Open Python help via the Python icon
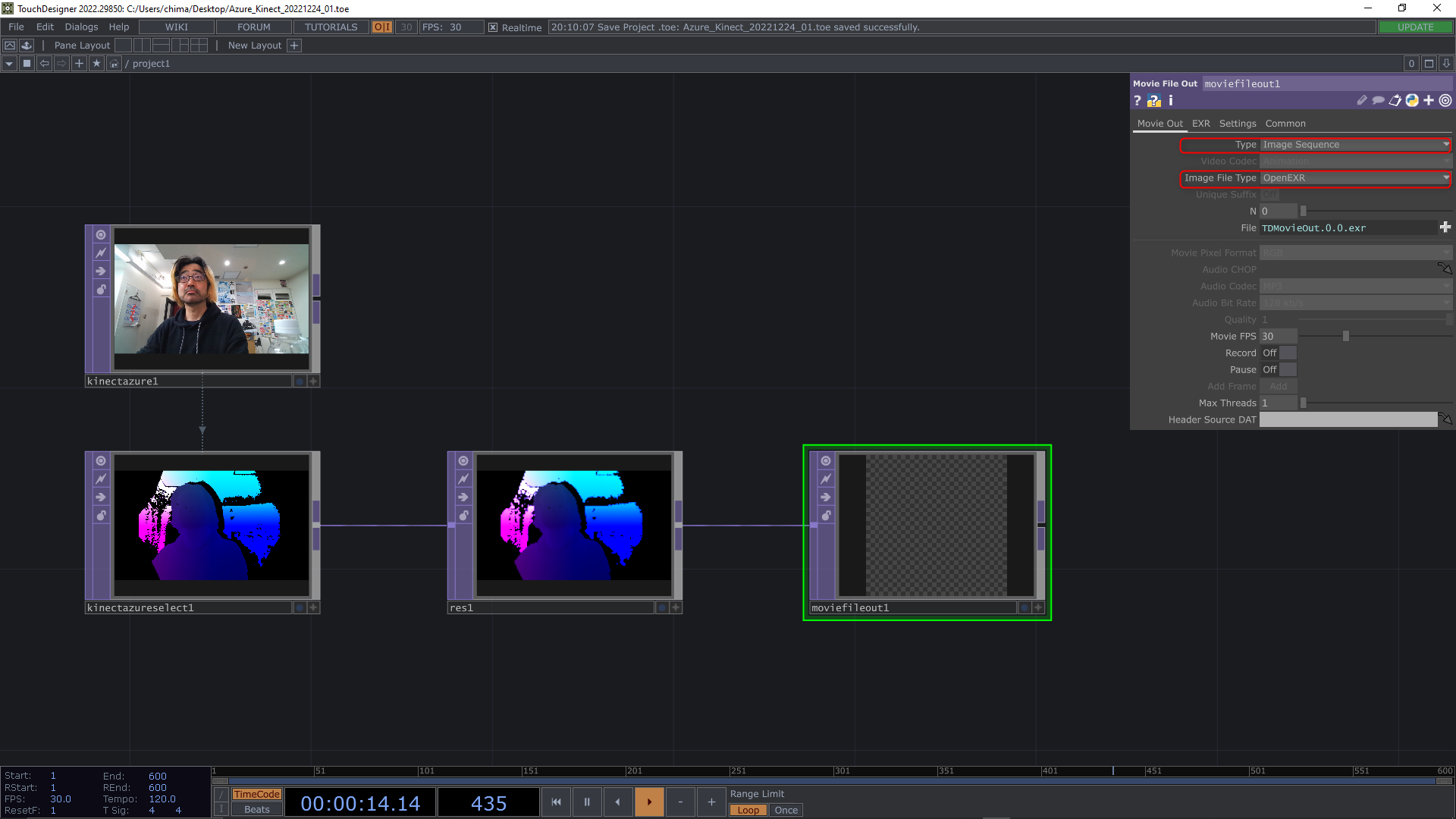 [1411, 100]
